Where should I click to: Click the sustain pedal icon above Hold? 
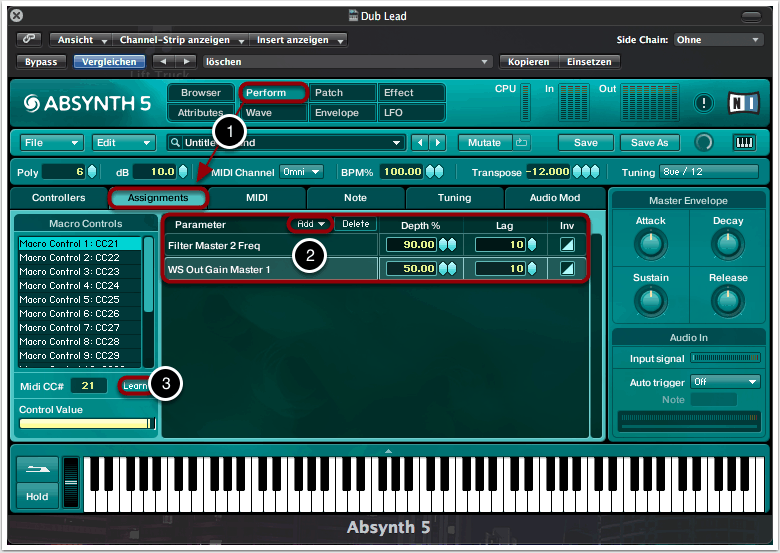(x=36, y=470)
